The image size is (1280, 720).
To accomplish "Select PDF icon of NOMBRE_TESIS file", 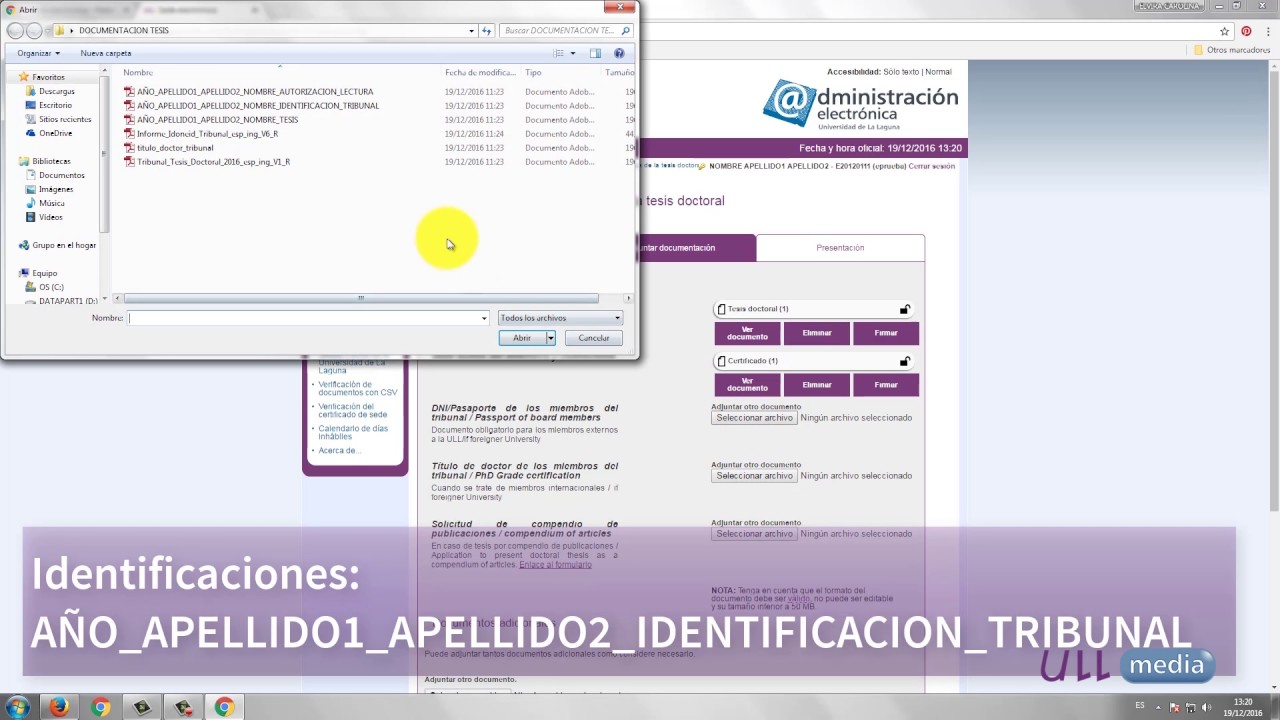I will (129, 119).
